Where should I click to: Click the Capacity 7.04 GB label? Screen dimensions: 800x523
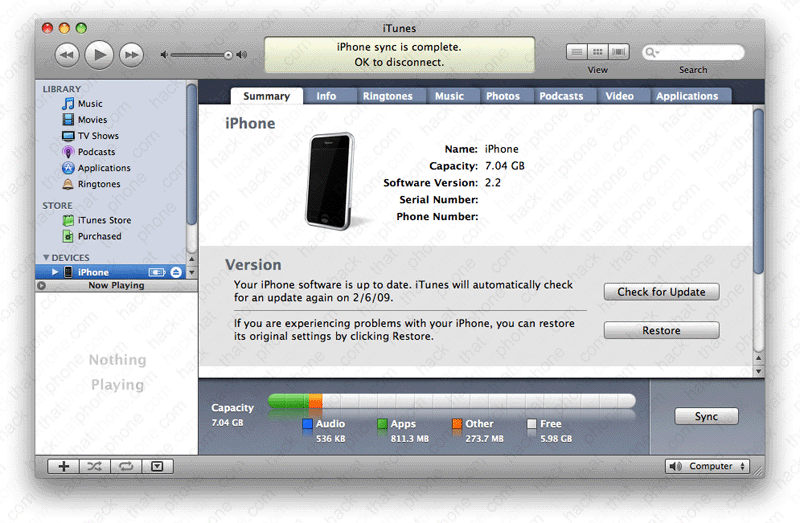[232, 415]
